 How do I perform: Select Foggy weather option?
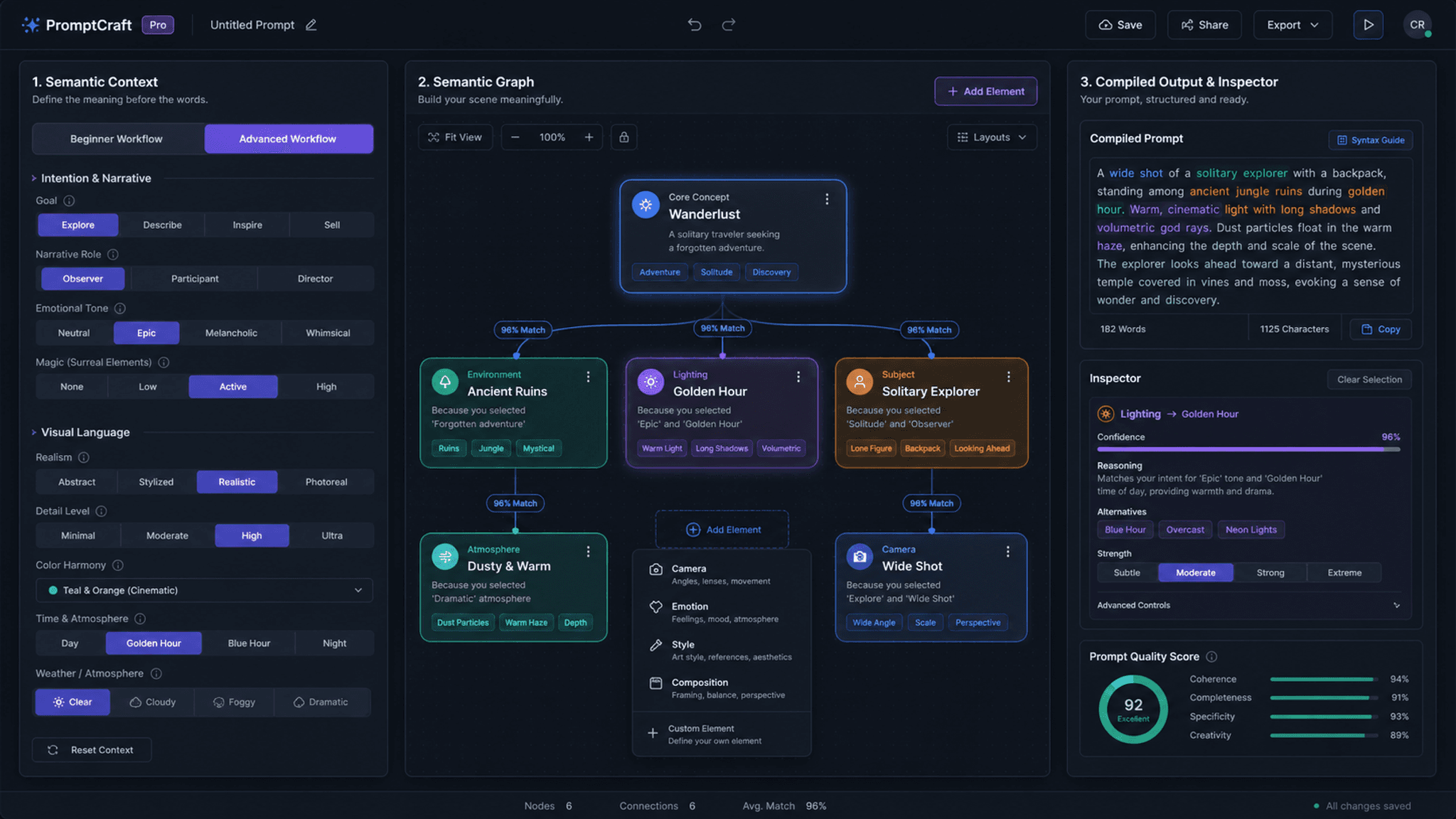(x=234, y=702)
